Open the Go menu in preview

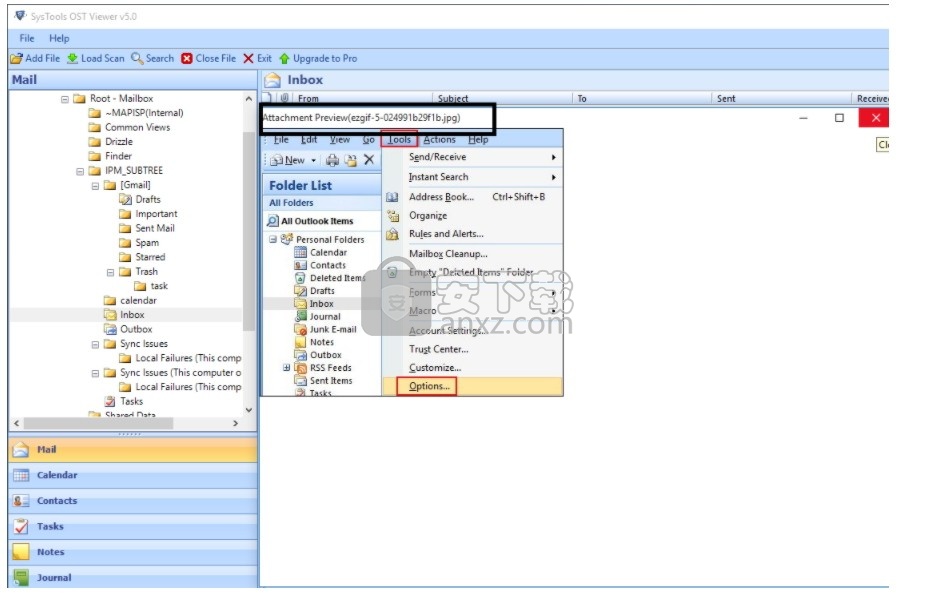point(368,139)
